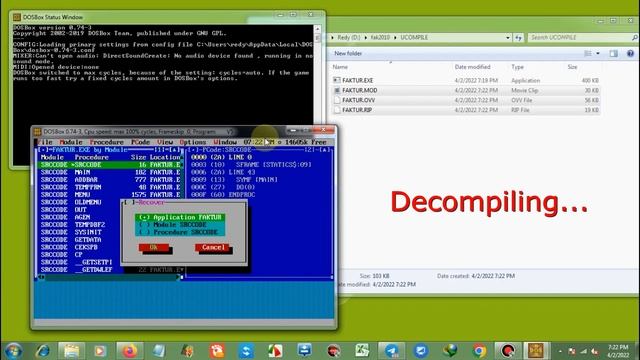Screen dimensions: 640x360
Task: Click New folder in Explorer toolbar
Action: (348, 53)
